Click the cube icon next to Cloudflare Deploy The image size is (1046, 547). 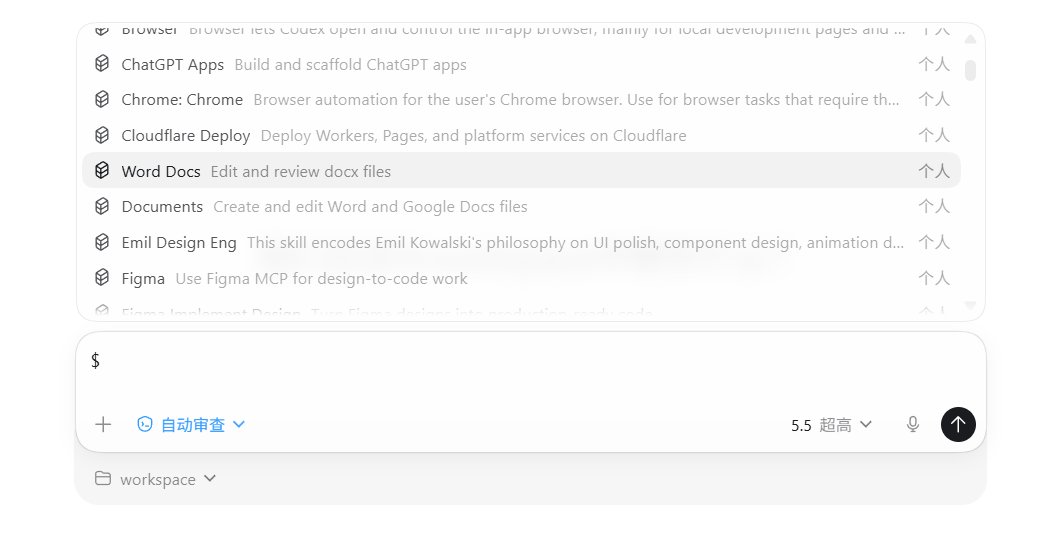pos(101,135)
